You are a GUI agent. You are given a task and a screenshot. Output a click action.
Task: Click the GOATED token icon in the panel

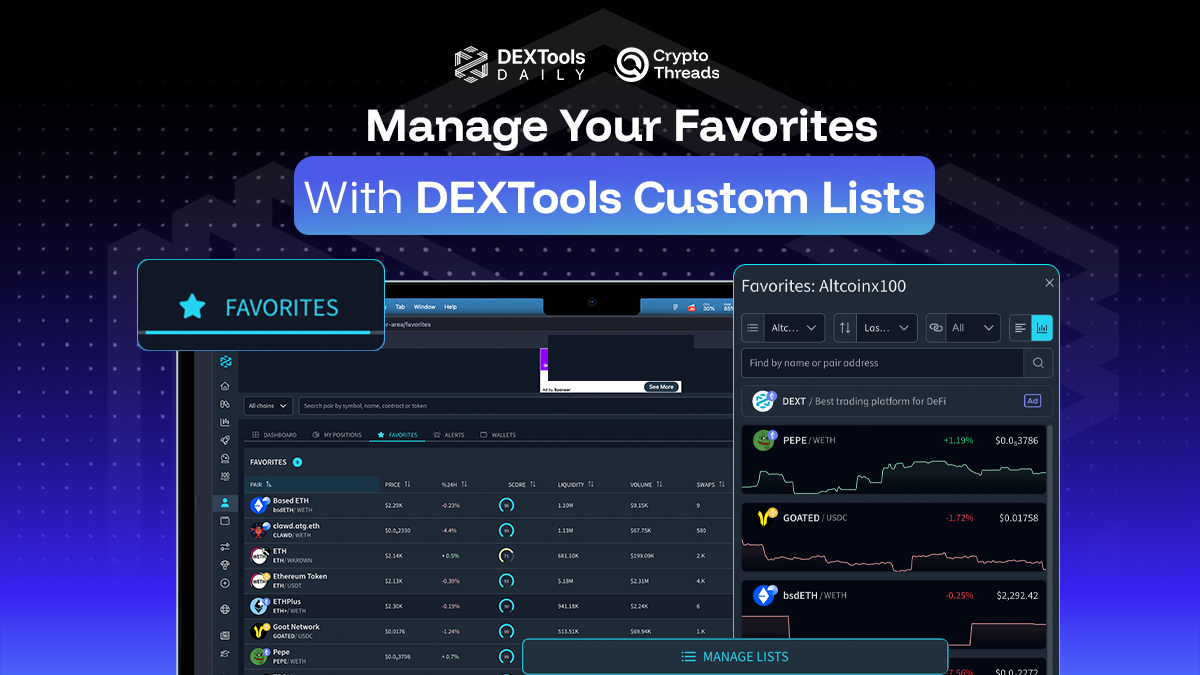point(765,518)
